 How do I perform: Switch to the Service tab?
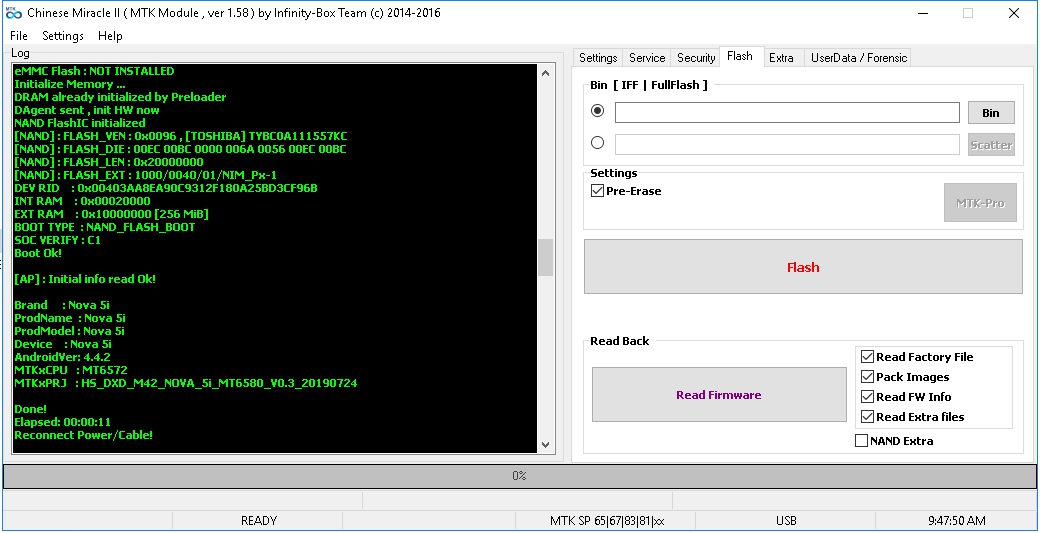[647, 58]
